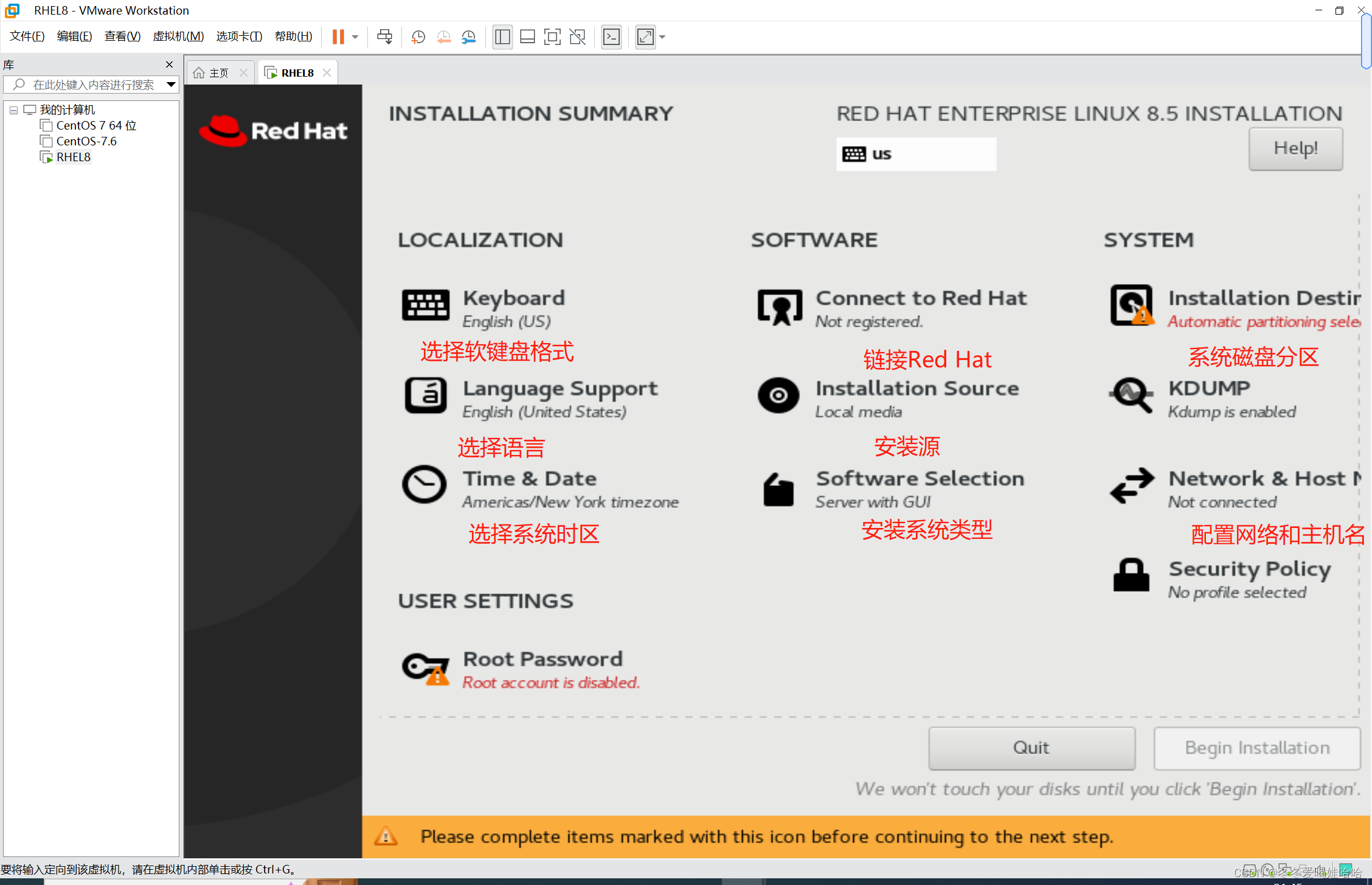Open KDUMP magnifier icon
The width and height of the screenshot is (1372, 885).
coord(1131,395)
